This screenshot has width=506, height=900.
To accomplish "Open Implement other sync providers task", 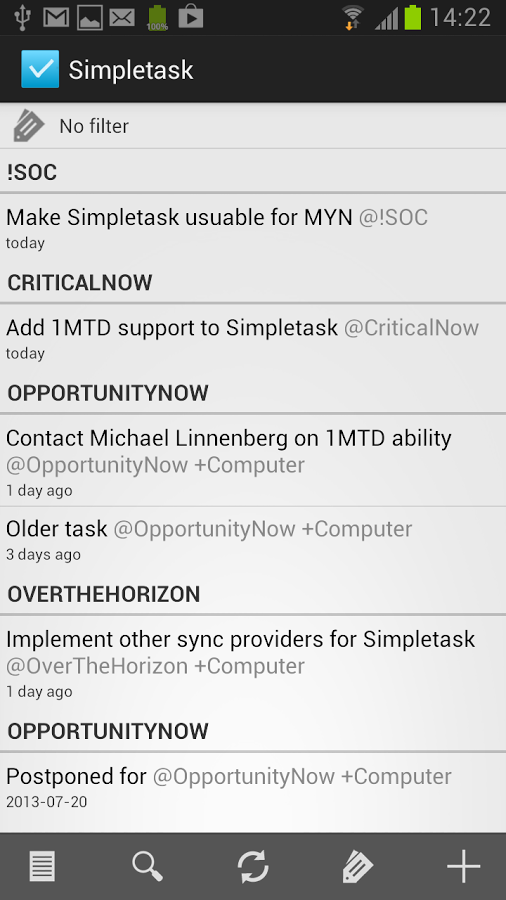I will point(253,662).
